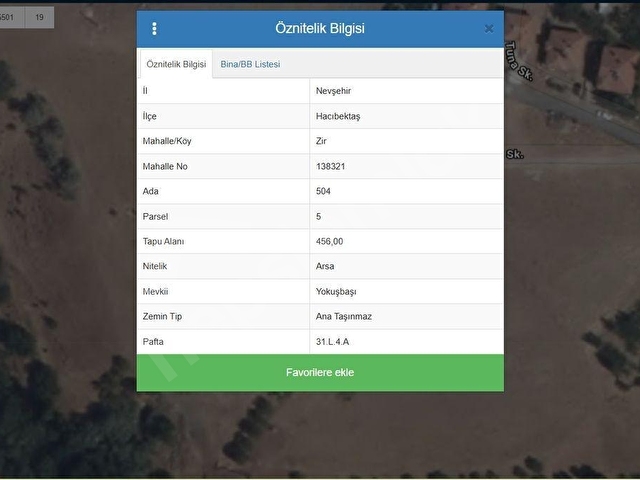Click the İl value Nevşehir
The image size is (640, 480).
pos(333,91)
